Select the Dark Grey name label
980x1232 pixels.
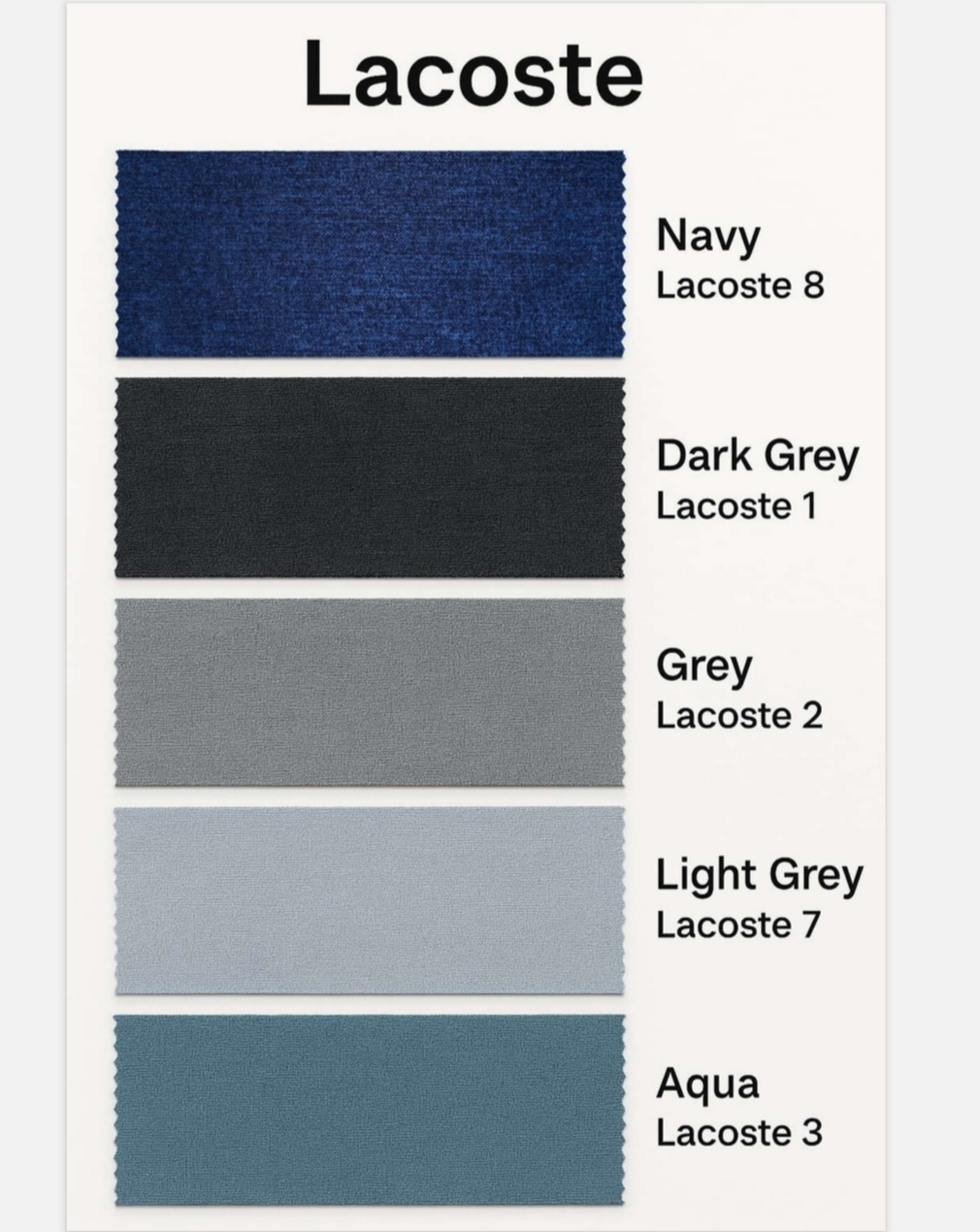pos(757,457)
